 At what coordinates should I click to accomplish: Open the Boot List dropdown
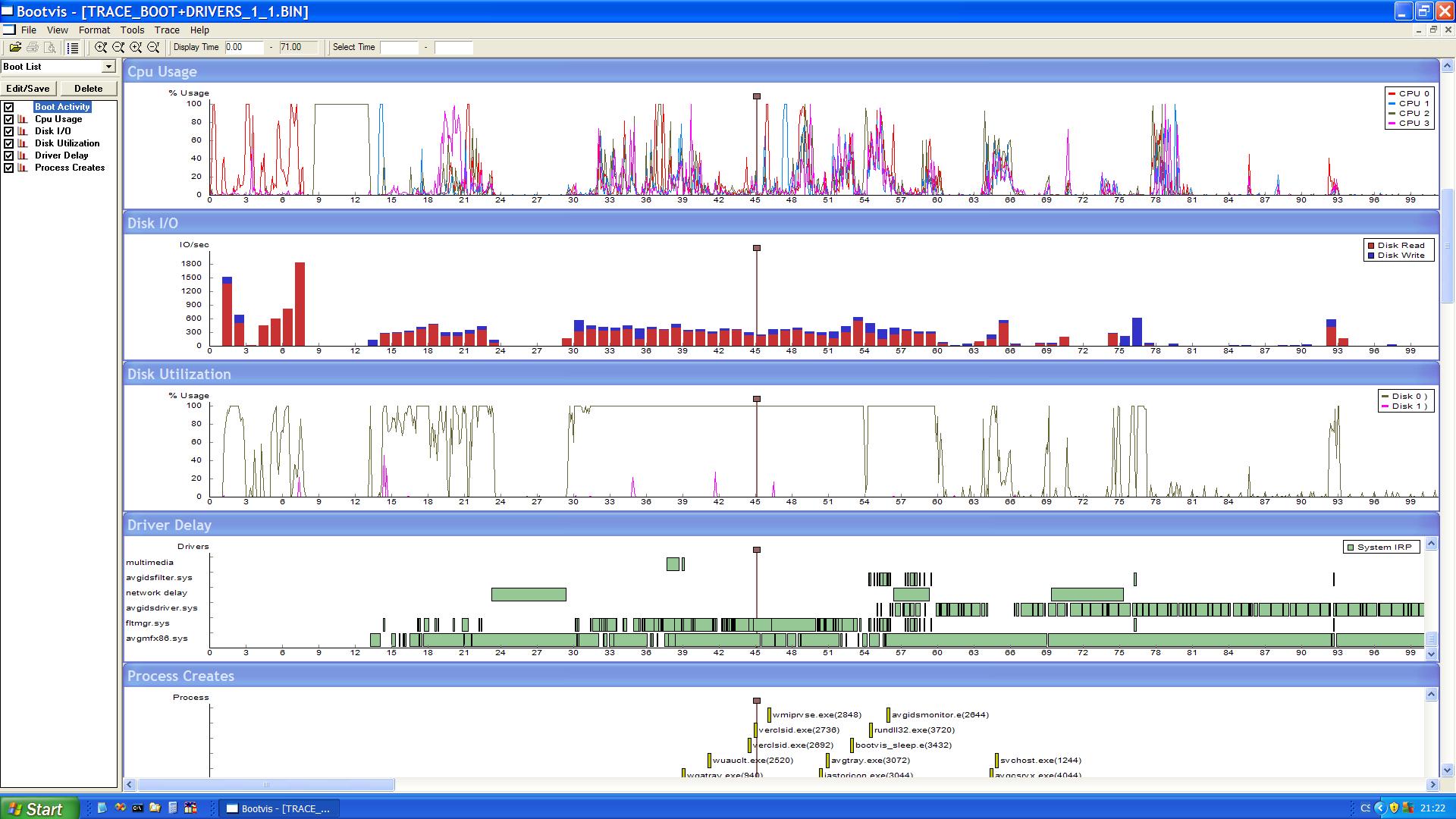tap(108, 67)
